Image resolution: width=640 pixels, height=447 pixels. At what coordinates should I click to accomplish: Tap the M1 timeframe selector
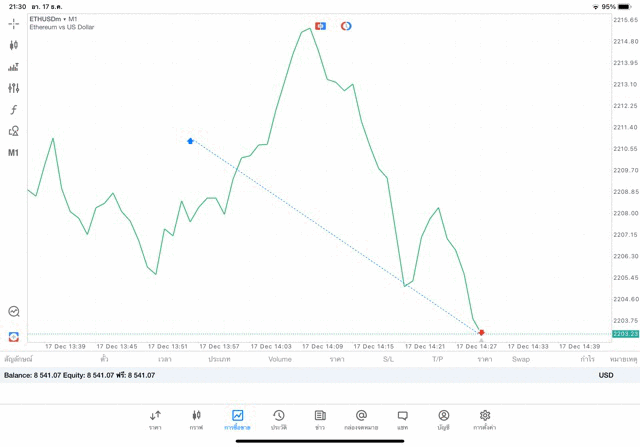[x=13, y=153]
